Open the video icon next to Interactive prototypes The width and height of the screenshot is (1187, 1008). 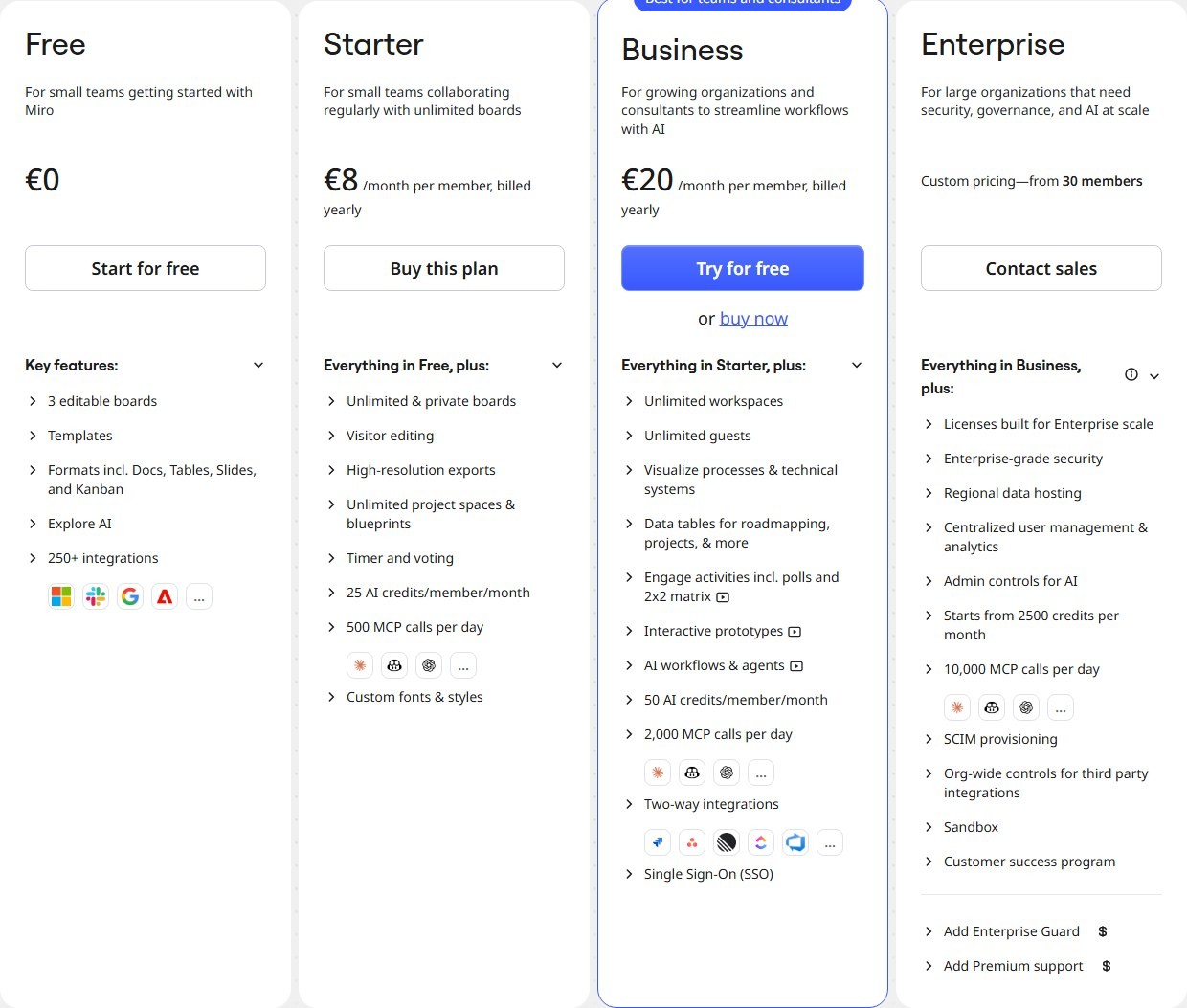(795, 632)
